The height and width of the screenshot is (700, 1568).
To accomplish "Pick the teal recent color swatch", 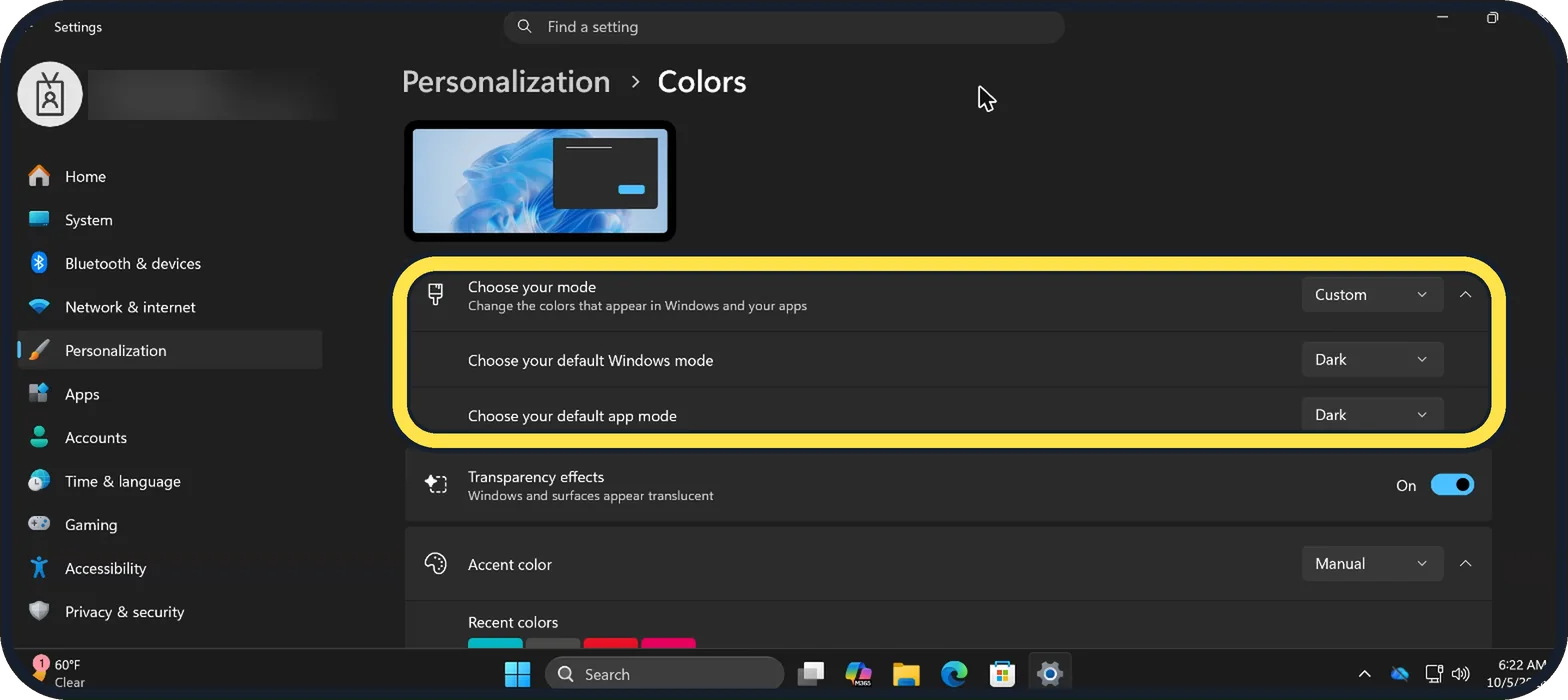I will click(495, 644).
